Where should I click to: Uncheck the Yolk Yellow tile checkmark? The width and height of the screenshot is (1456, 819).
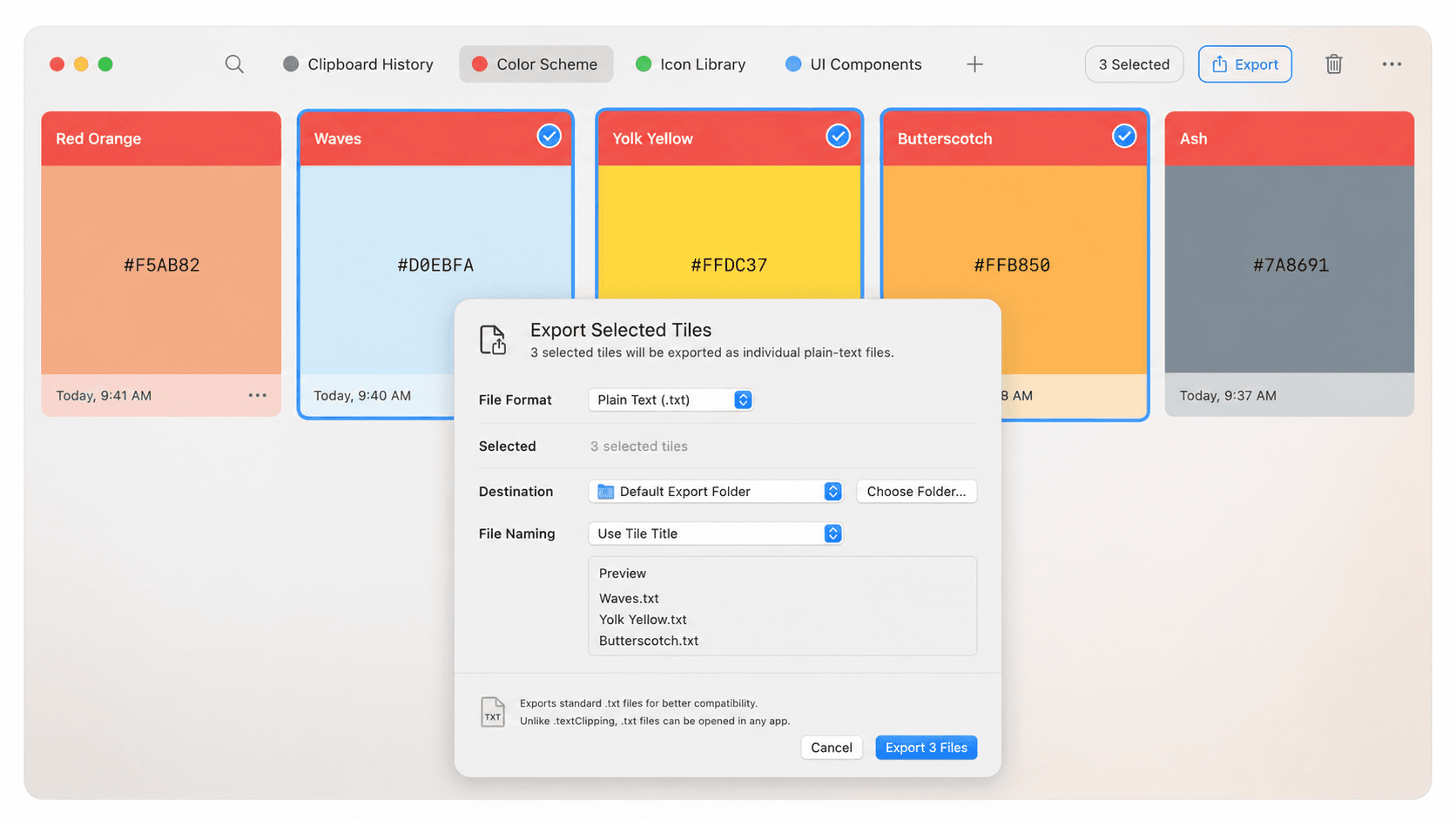click(838, 137)
